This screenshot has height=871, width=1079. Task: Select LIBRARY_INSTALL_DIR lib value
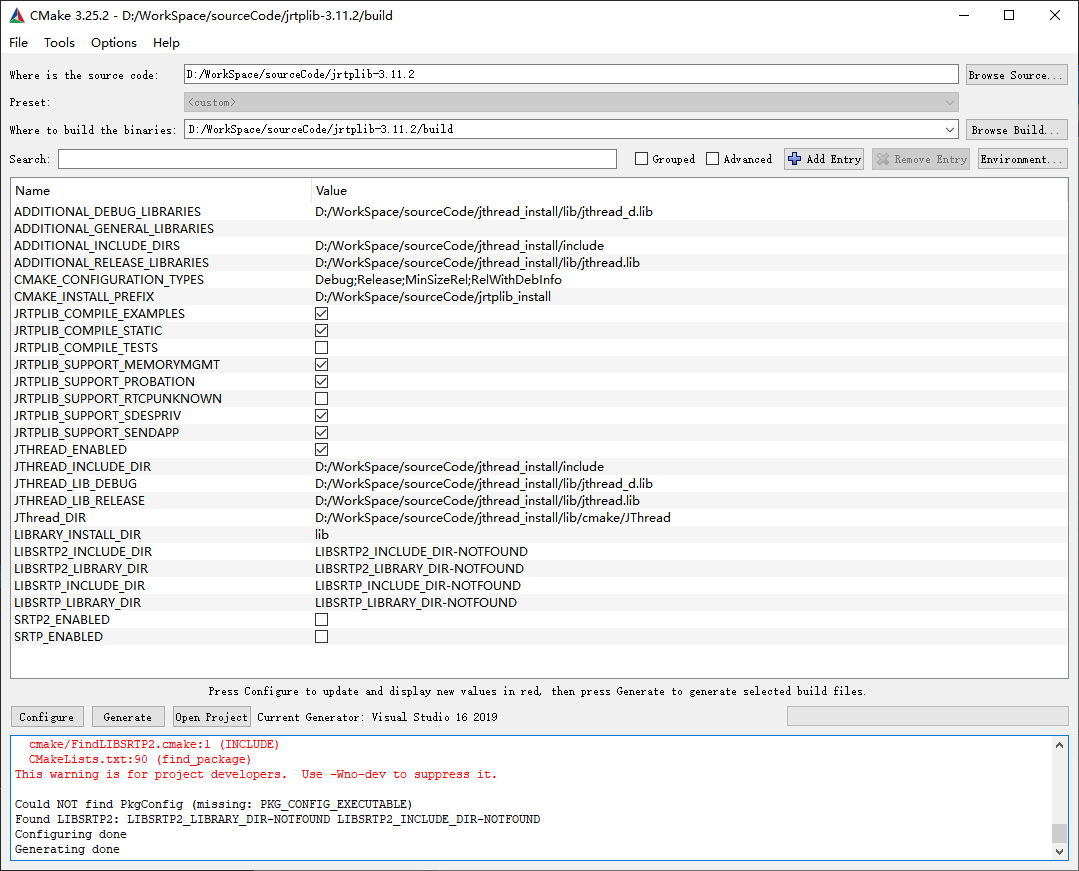(x=322, y=535)
